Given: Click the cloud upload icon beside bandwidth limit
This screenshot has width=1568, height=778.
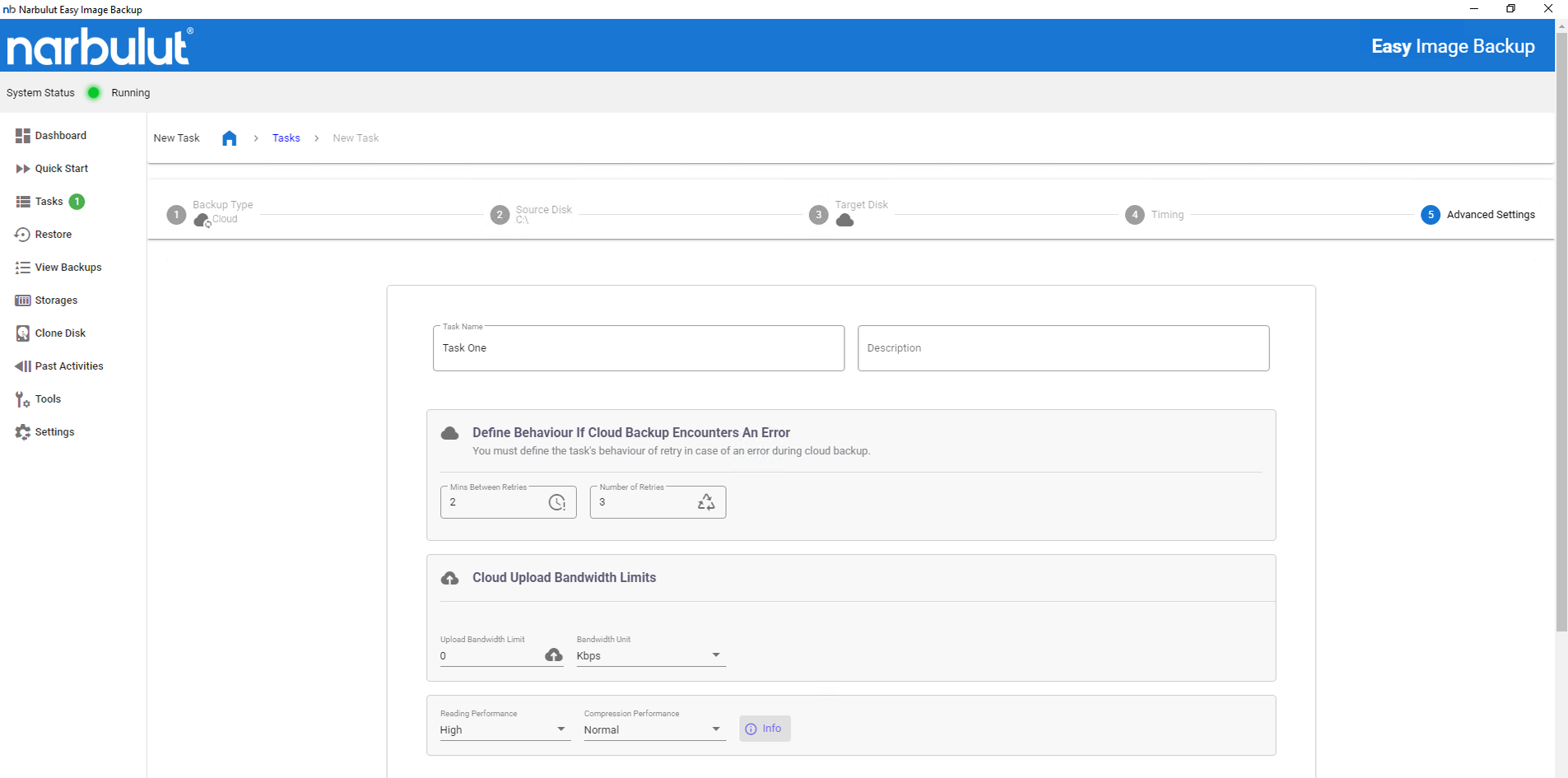Looking at the screenshot, I should coord(554,655).
